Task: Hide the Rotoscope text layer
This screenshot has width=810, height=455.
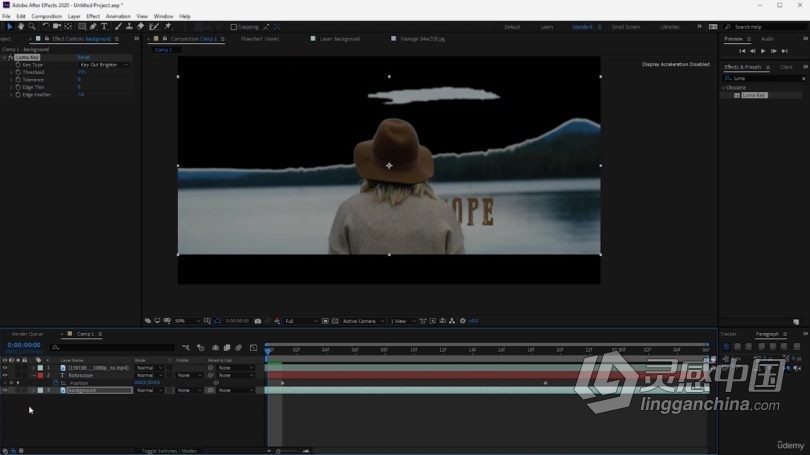Action: click(5, 375)
